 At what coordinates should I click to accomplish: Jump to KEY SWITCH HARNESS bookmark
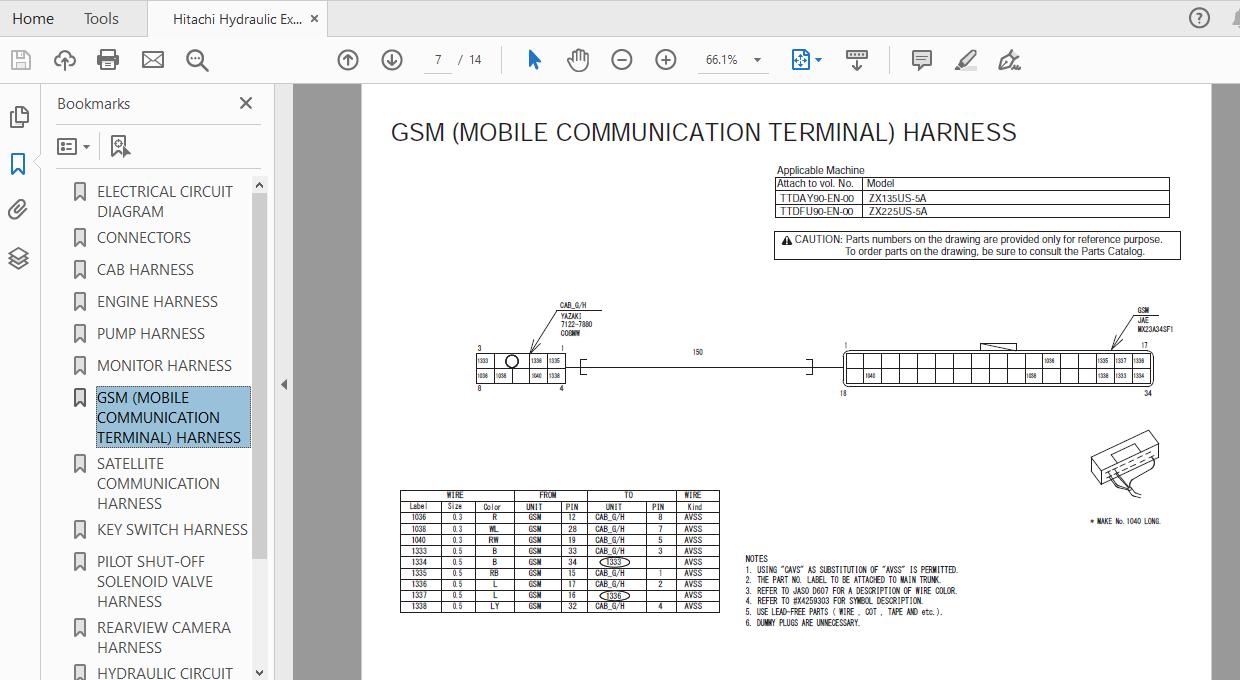172,529
